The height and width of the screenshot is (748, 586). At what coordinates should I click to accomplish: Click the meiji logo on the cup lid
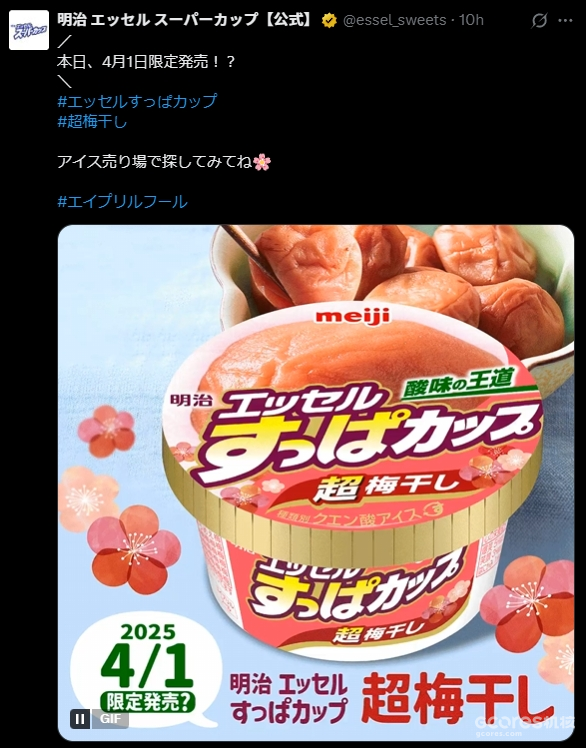click(x=352, y=316)
